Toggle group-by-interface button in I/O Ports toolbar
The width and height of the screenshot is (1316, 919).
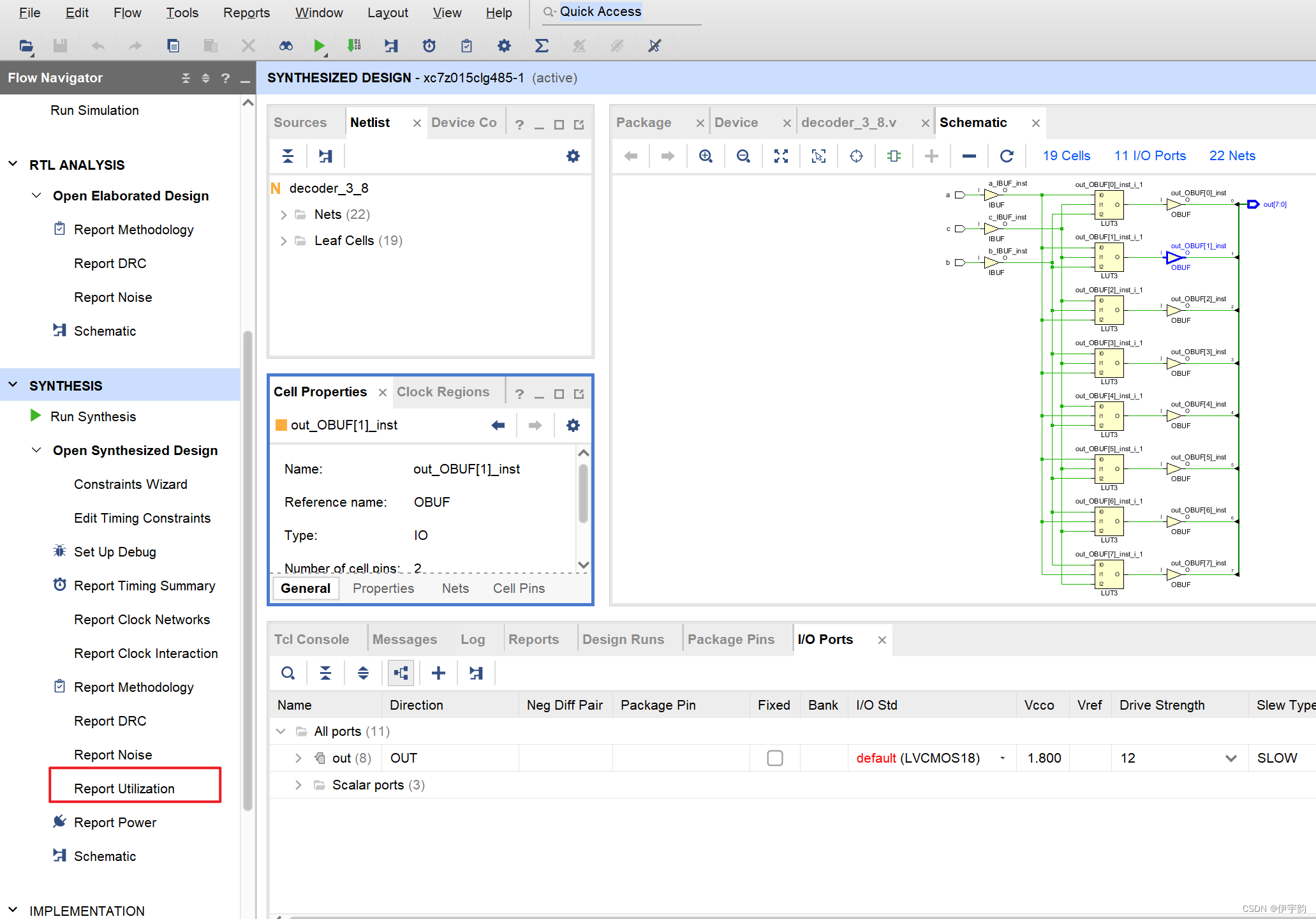[401, 673]
